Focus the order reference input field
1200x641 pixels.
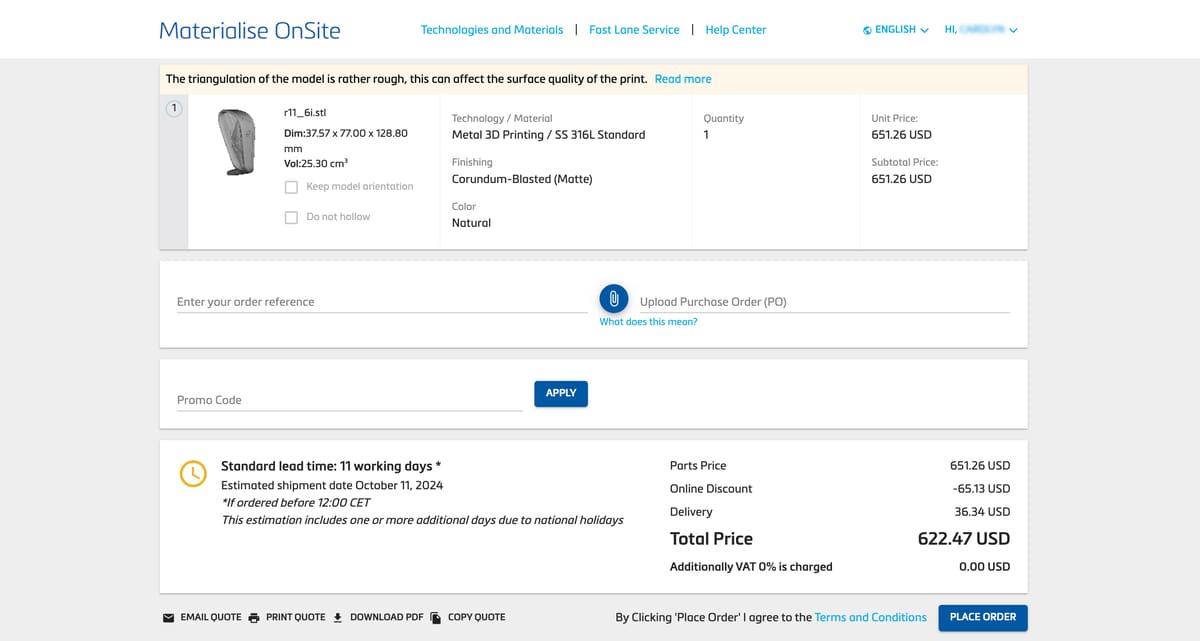(382, 302)
